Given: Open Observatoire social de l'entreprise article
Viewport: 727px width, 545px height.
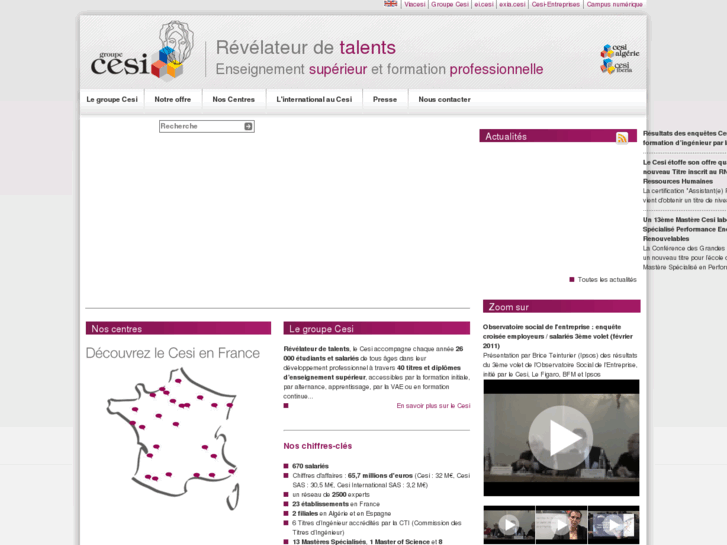Looking at the screenshot, I should click(558, 336).
